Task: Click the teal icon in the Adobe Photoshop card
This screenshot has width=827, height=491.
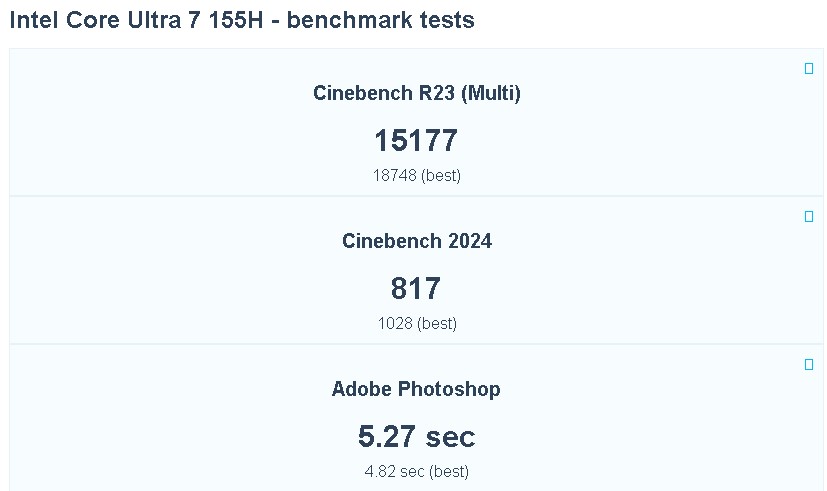Action: click(x=809, y=364)
